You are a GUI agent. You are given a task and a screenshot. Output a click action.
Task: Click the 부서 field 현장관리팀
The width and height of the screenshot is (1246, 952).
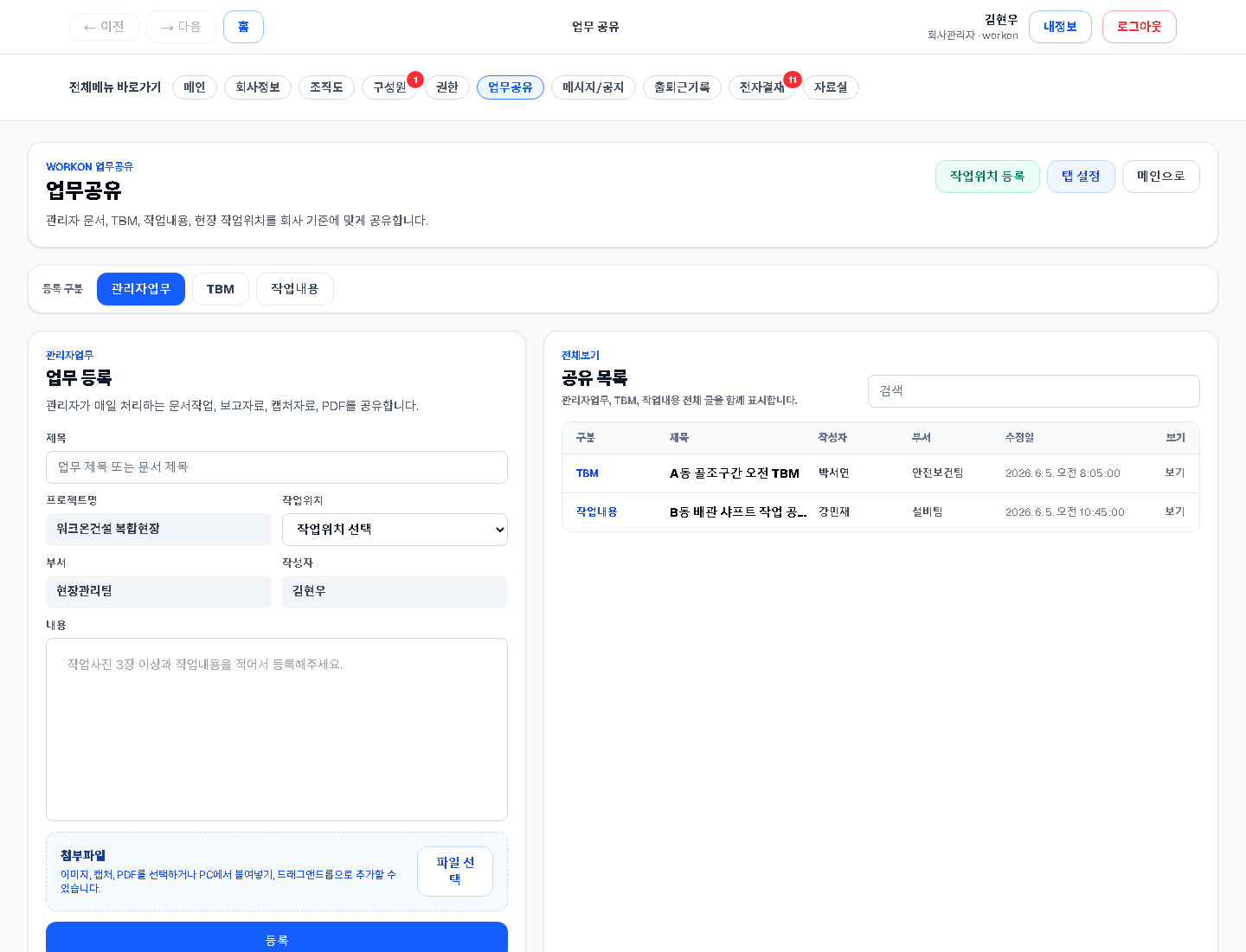(x=158, y=592)
